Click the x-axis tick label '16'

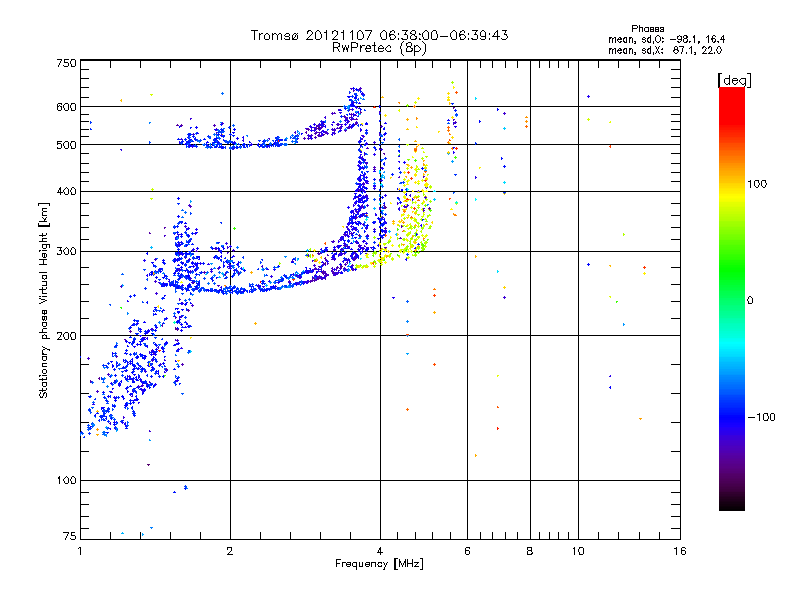click(680, 551)
